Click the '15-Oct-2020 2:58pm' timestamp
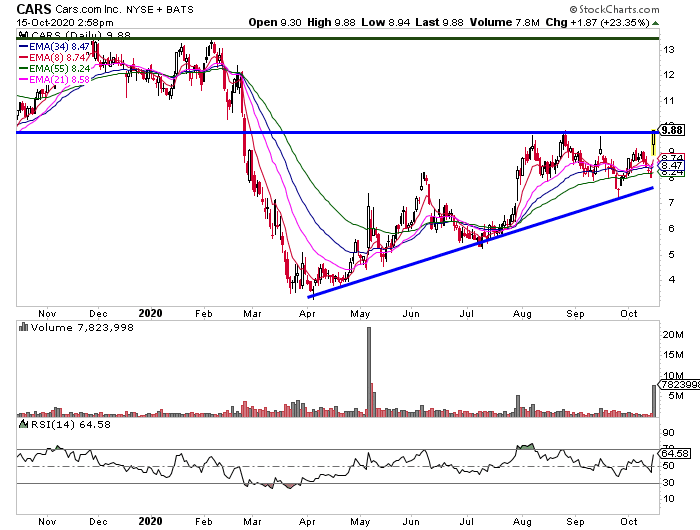700x530 pixels. (x=65, y=22)
